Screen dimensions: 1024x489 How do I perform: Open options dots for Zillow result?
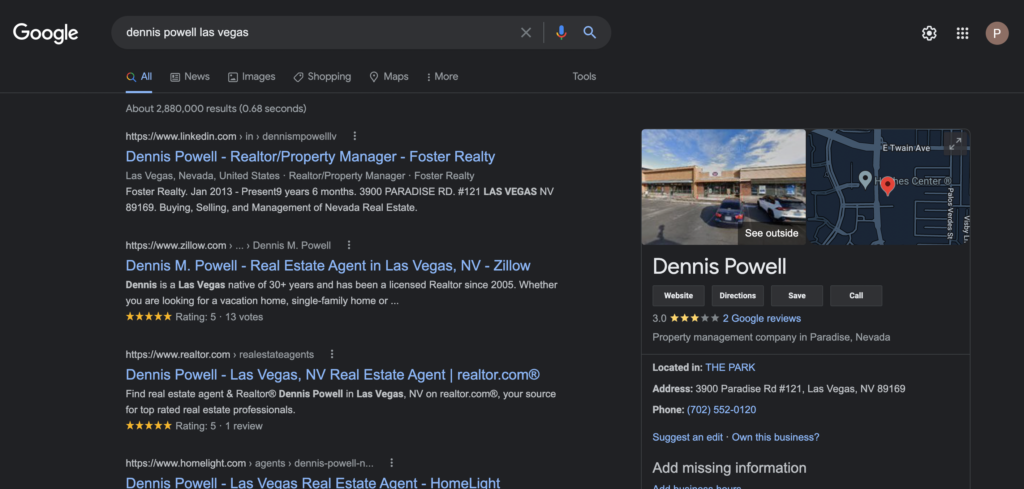coord(349,245)
